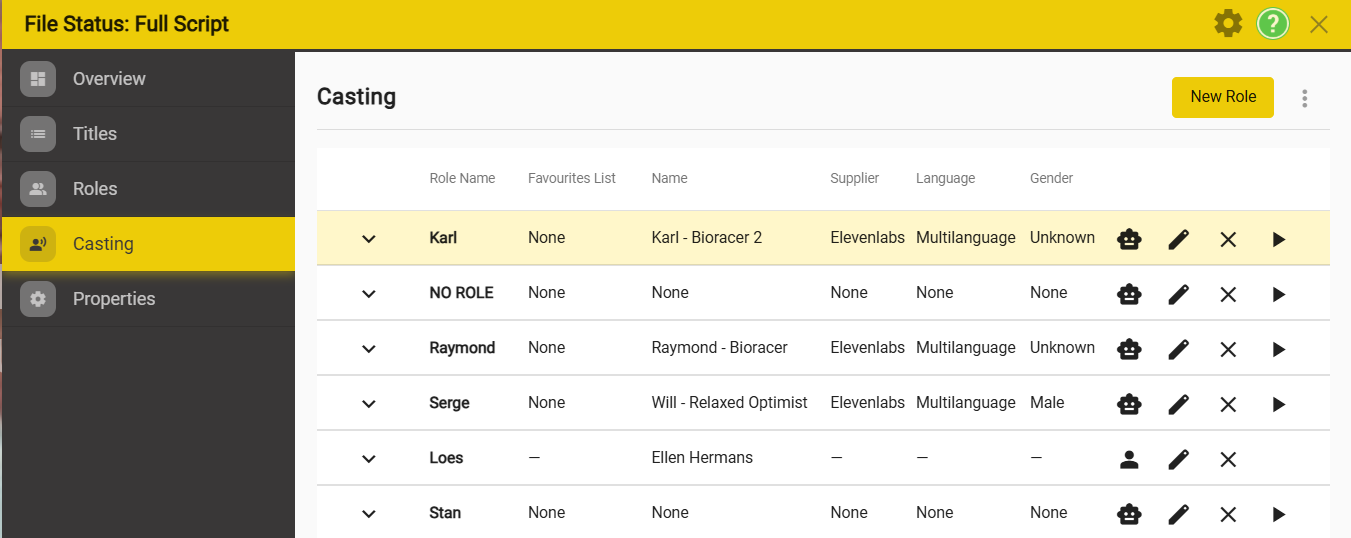Click the Loes role name

(446, 458)
